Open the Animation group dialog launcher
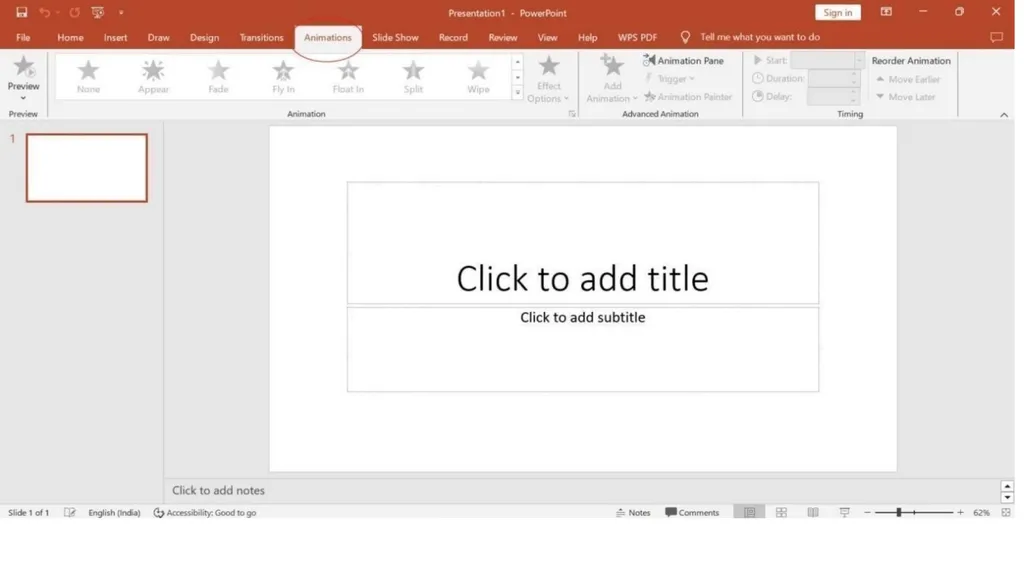The image size is (1024, 575). [x=572, y=114]
